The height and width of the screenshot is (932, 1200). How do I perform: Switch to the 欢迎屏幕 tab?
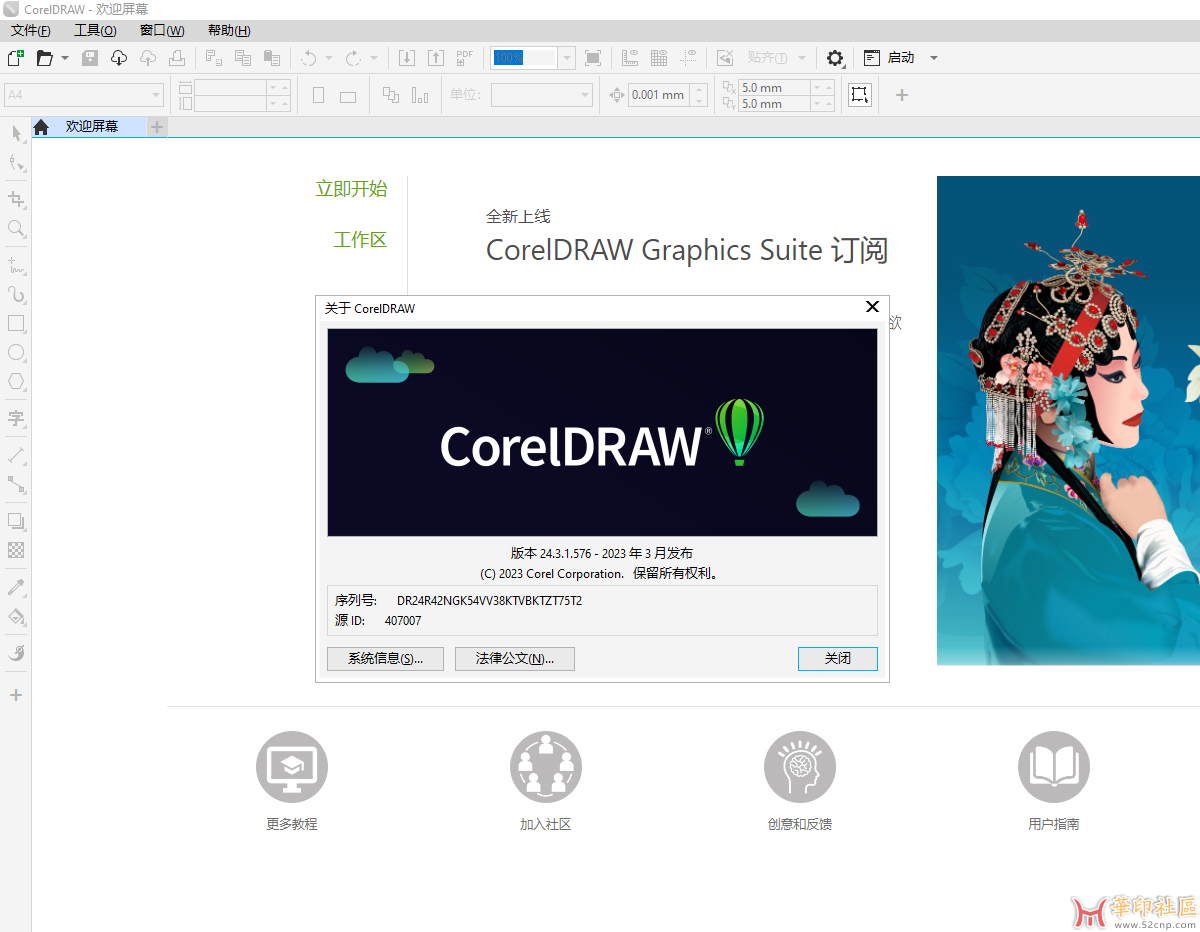pos(92,127)
